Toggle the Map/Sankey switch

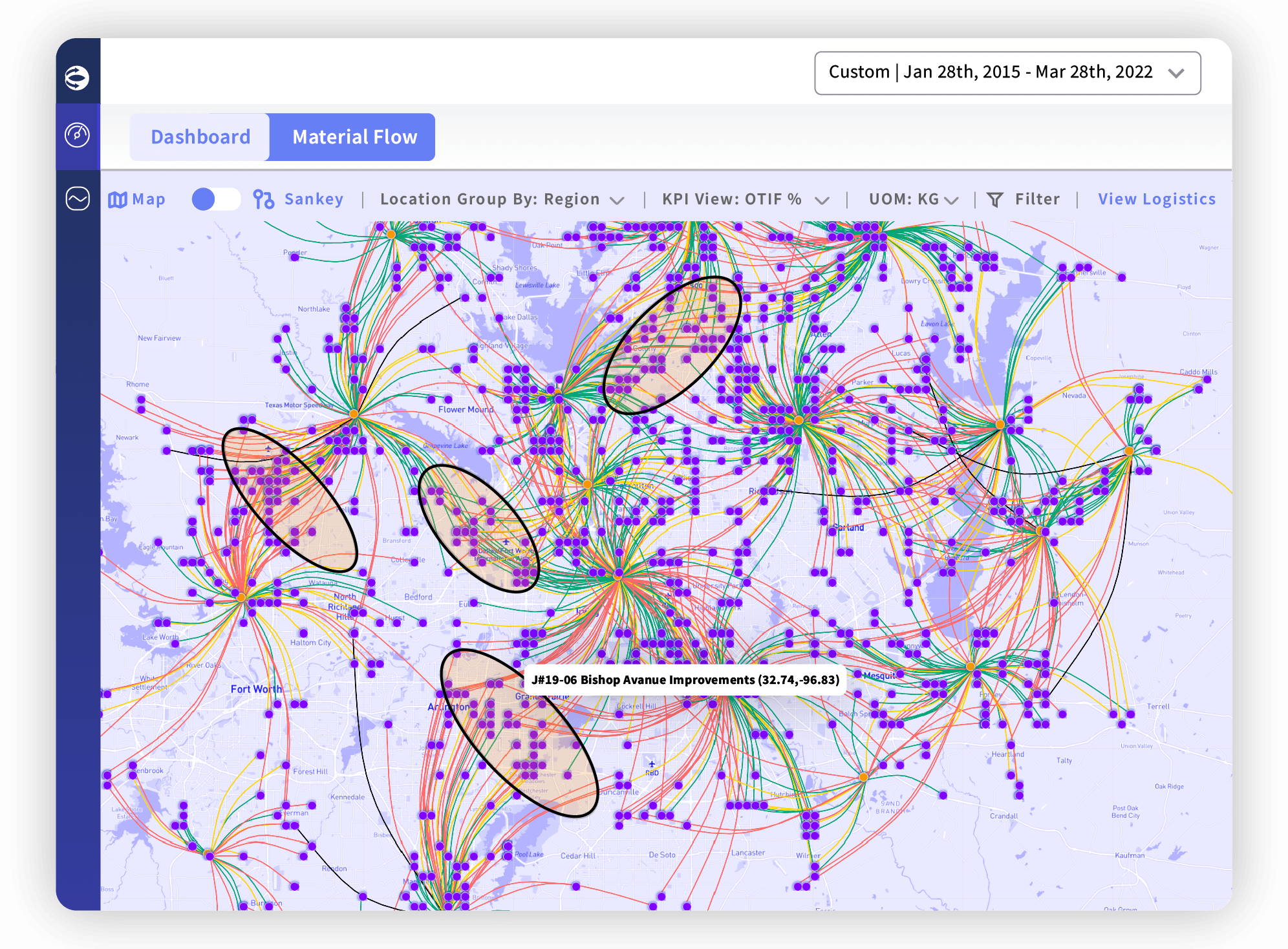216,199
